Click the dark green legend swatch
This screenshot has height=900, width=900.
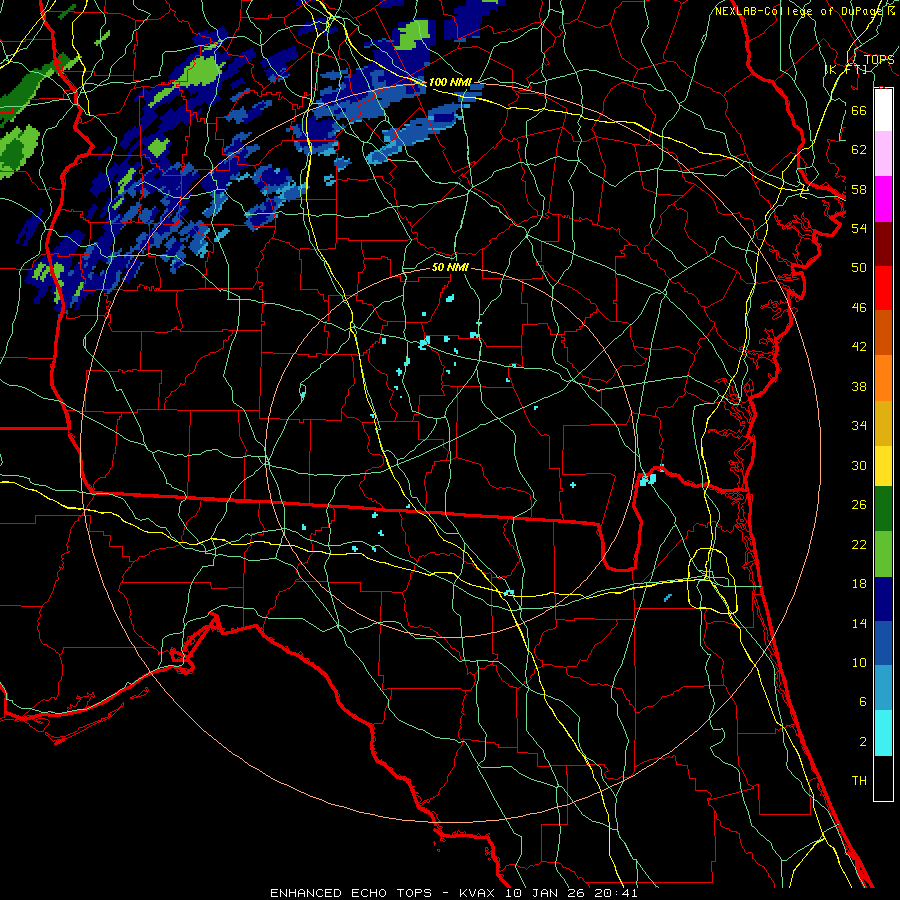883,509
